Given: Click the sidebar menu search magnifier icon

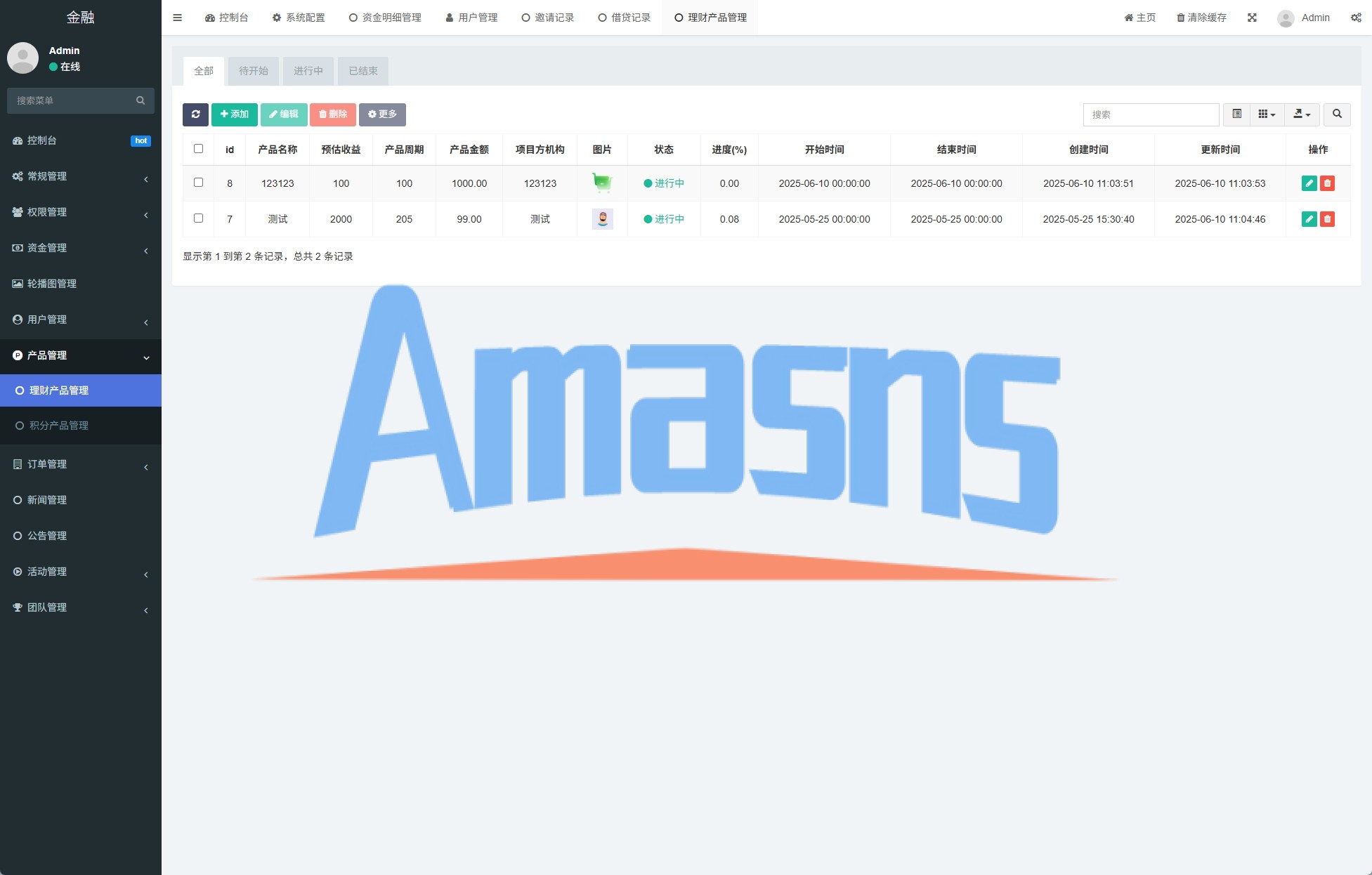Looking at the screenshot, I should 141,100.
